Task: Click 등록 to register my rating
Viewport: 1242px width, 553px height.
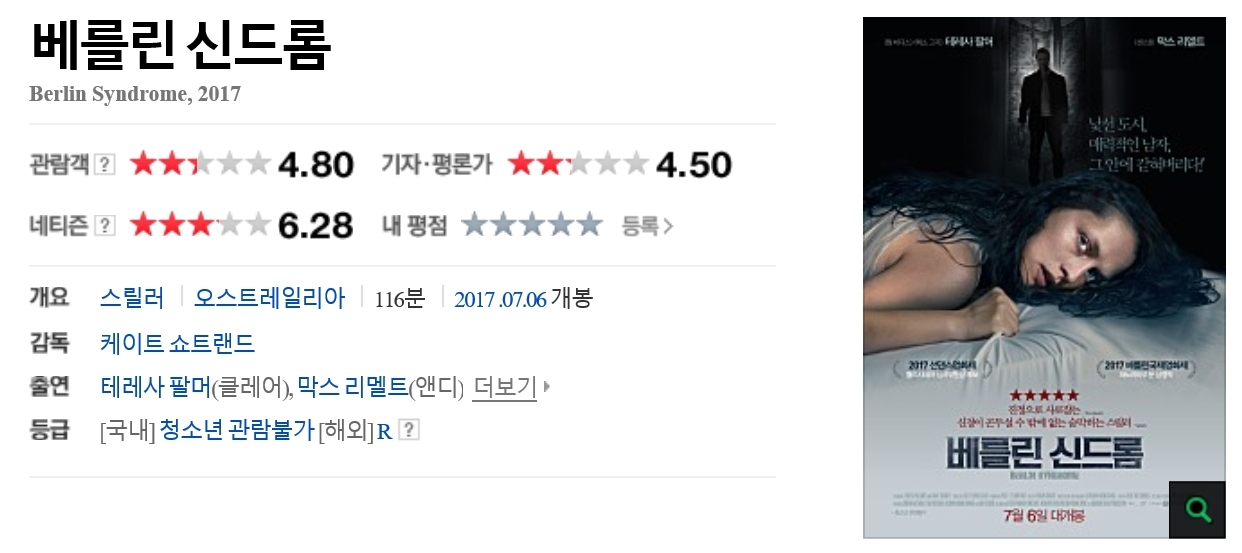Action: pos(647,226)
